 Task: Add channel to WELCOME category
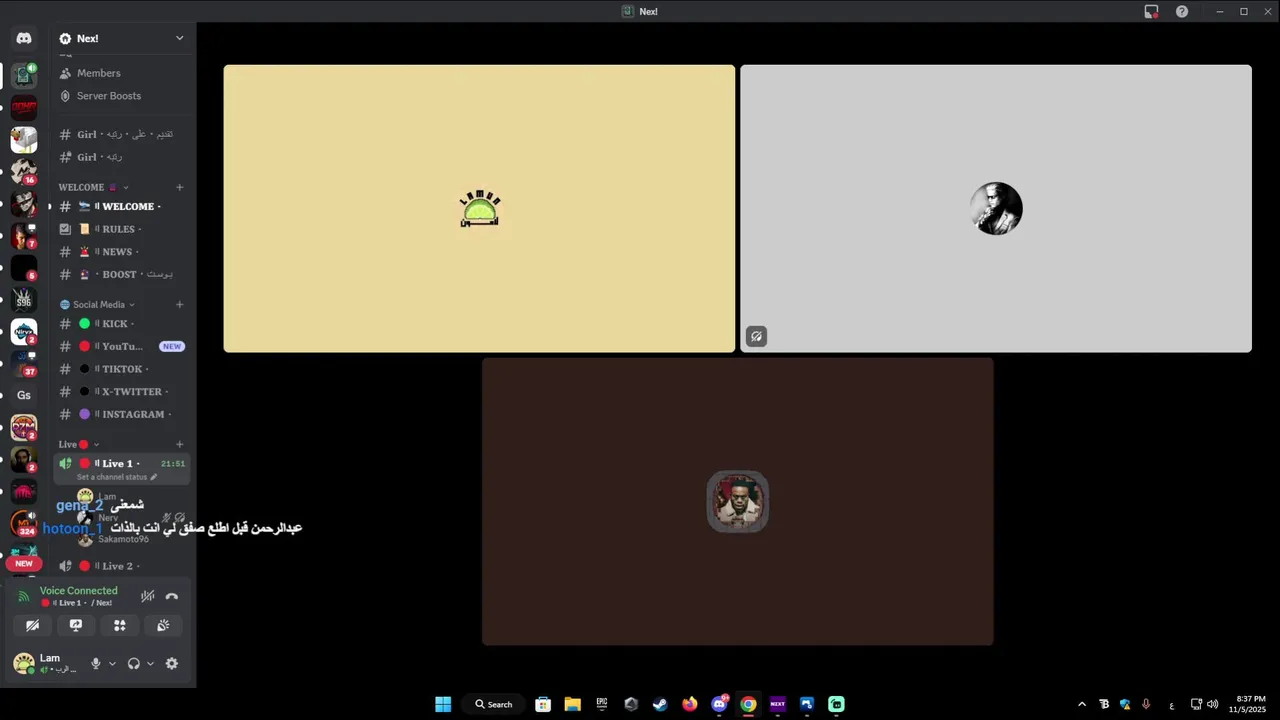click(180, 187)
